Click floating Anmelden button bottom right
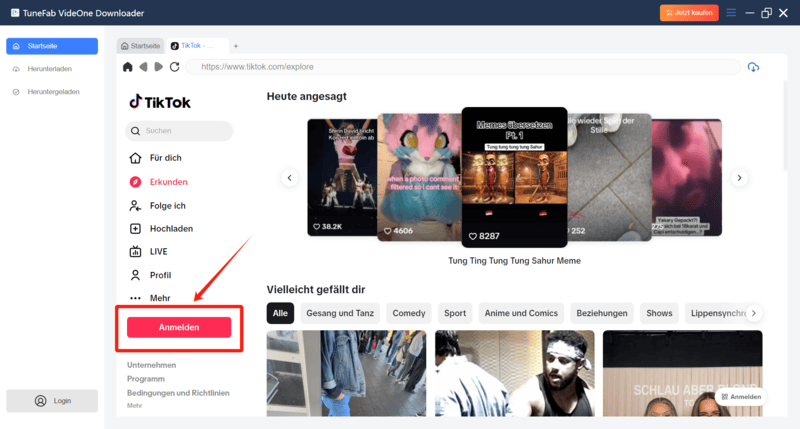 [x=741, y=397]
